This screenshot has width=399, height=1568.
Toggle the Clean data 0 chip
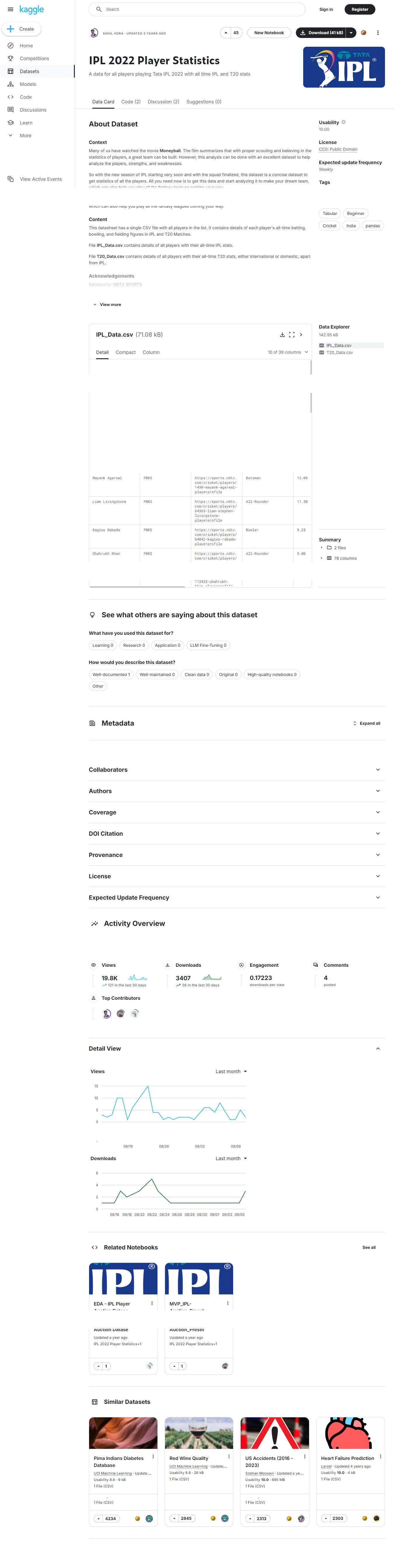pos(197,675)
